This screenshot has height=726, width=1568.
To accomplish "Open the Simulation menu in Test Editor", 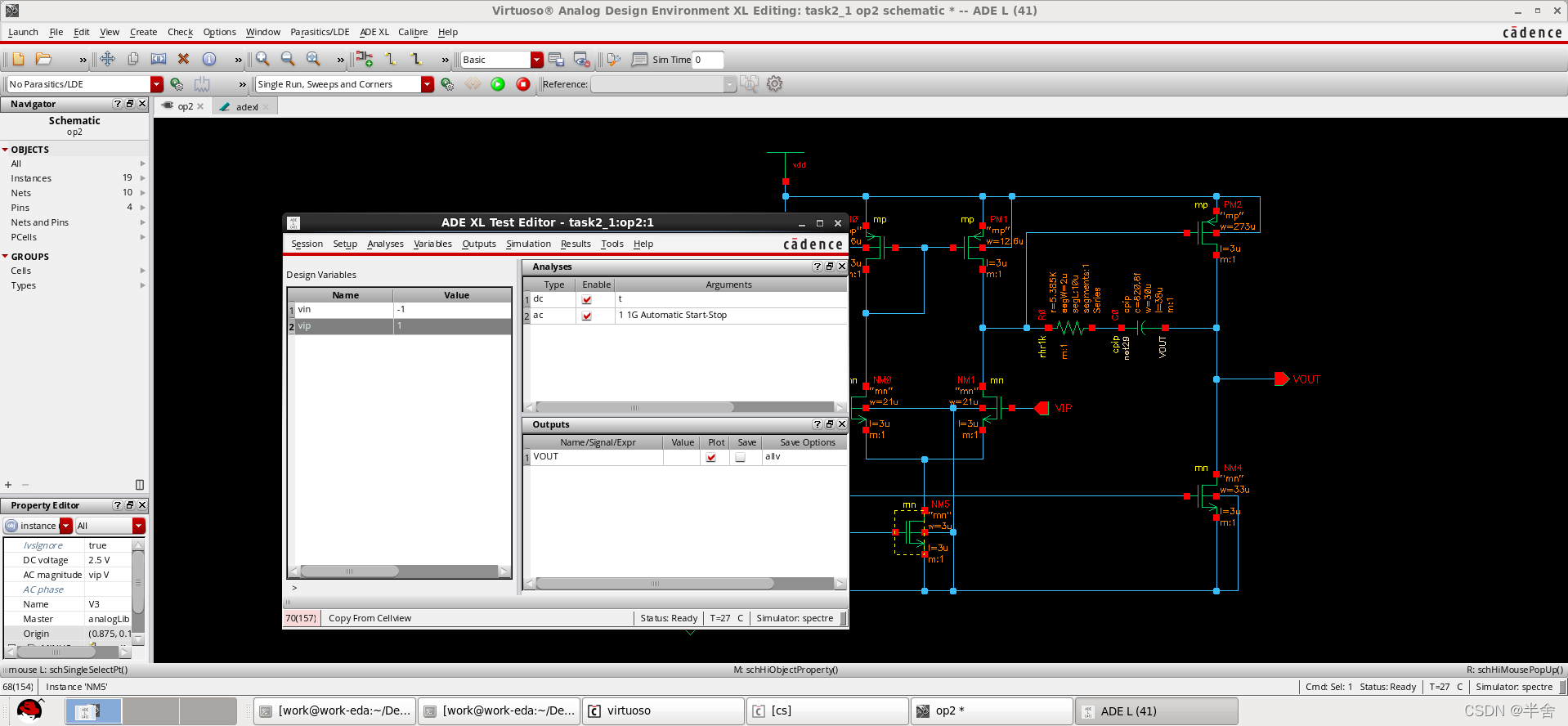I will 528,244.
